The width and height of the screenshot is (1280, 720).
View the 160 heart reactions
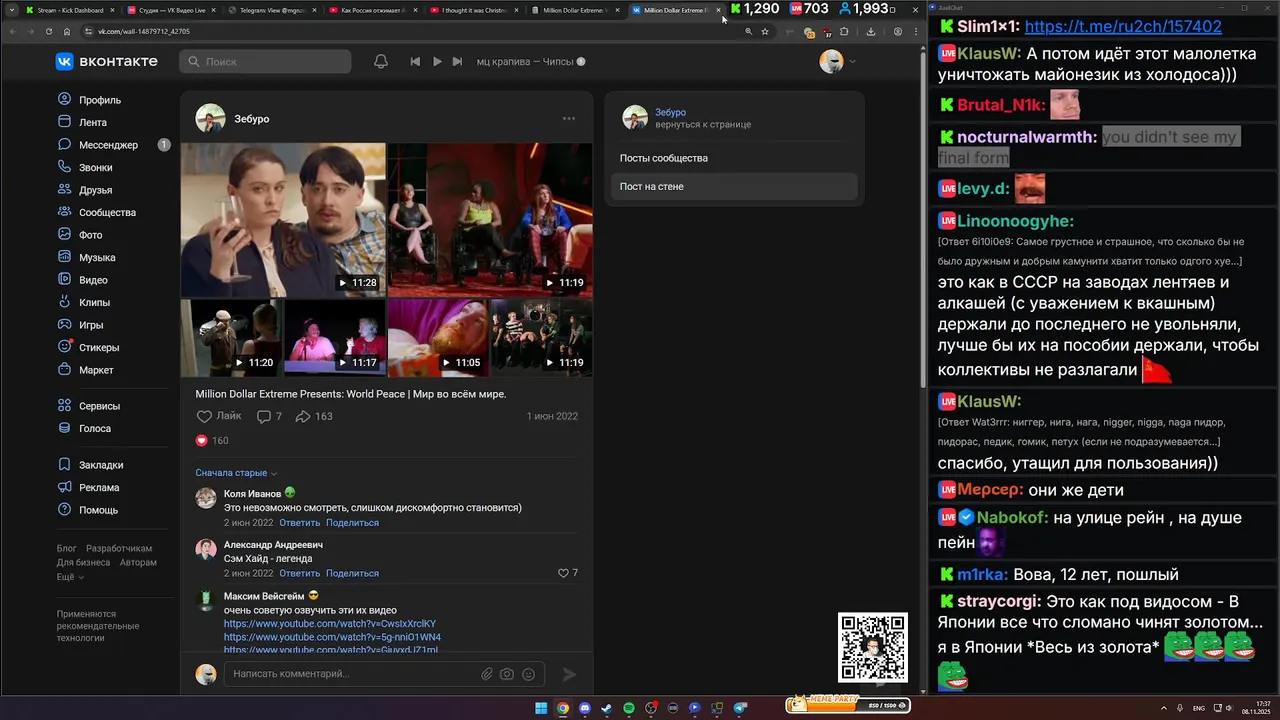tap(212, 440)
